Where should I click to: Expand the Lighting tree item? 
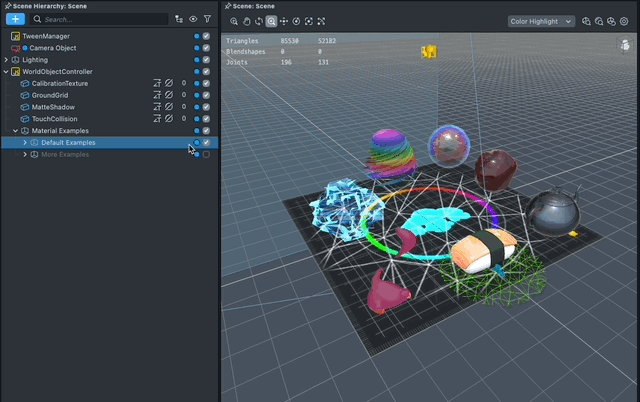(x=7, y=60)
